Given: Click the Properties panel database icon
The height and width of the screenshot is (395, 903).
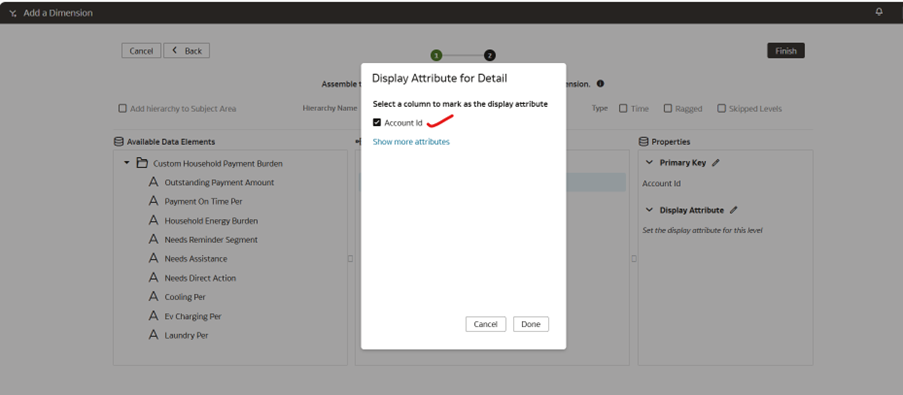Looking at the screenshot, I should [644, 142].
